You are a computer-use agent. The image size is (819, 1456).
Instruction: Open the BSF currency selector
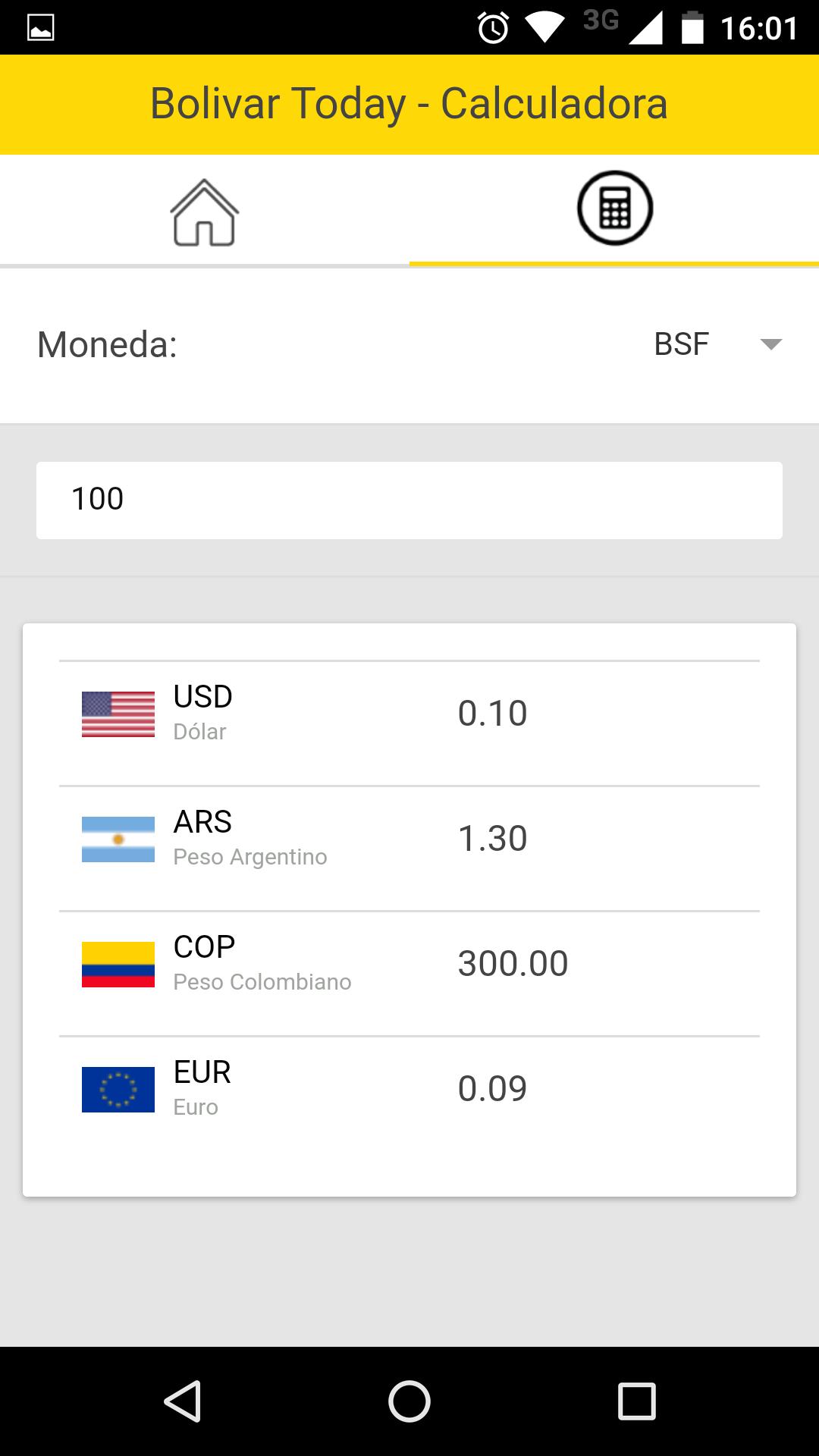pyautogui.click(x=717, y=344)
